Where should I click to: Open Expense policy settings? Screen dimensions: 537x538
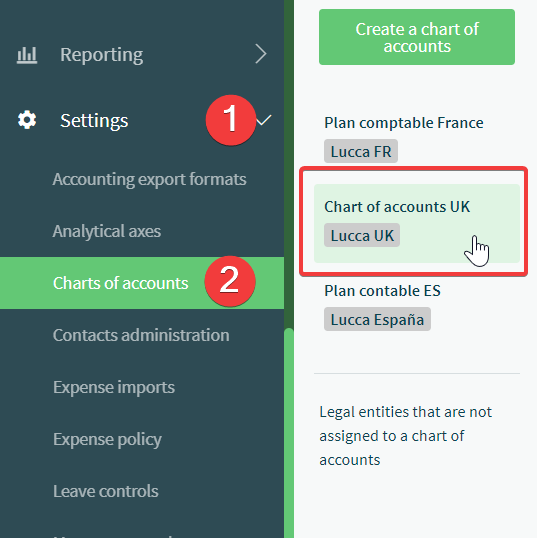(x=107, y=440)
